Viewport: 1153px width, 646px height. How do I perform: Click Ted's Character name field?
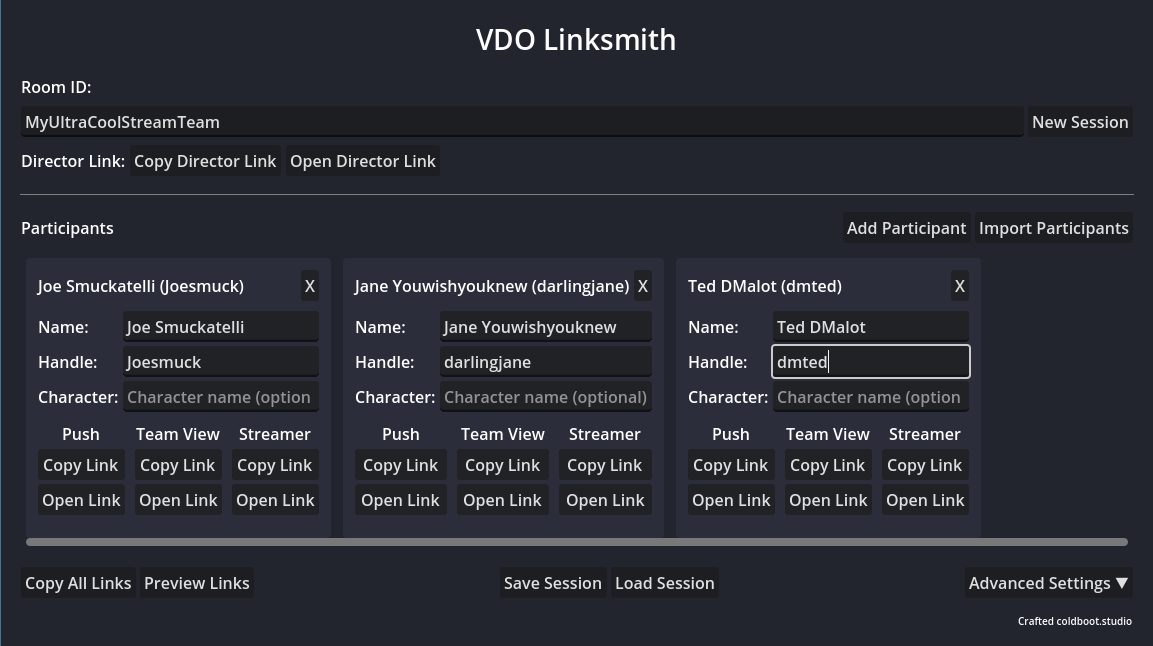[871, 397]
